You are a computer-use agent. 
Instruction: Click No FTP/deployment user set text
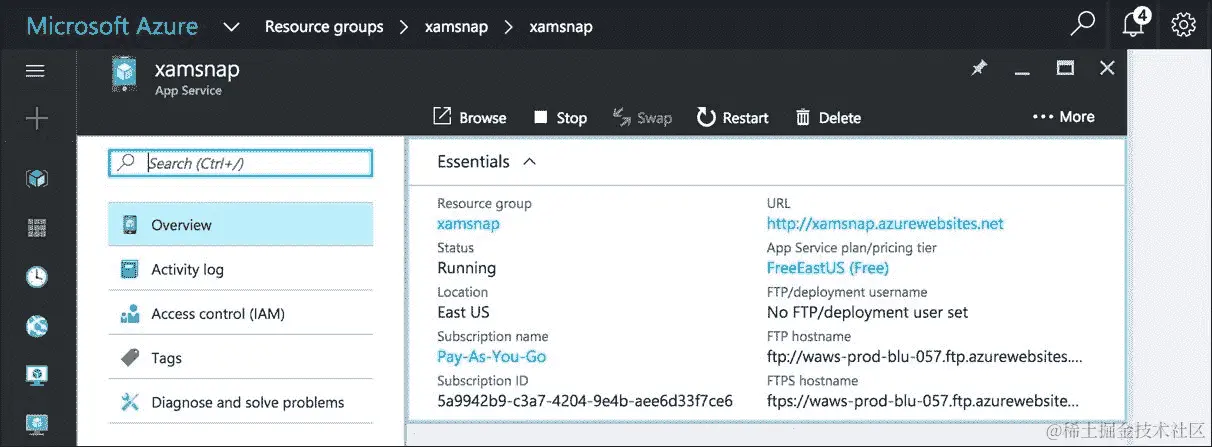pyautogui.click(x=868, y=312)
